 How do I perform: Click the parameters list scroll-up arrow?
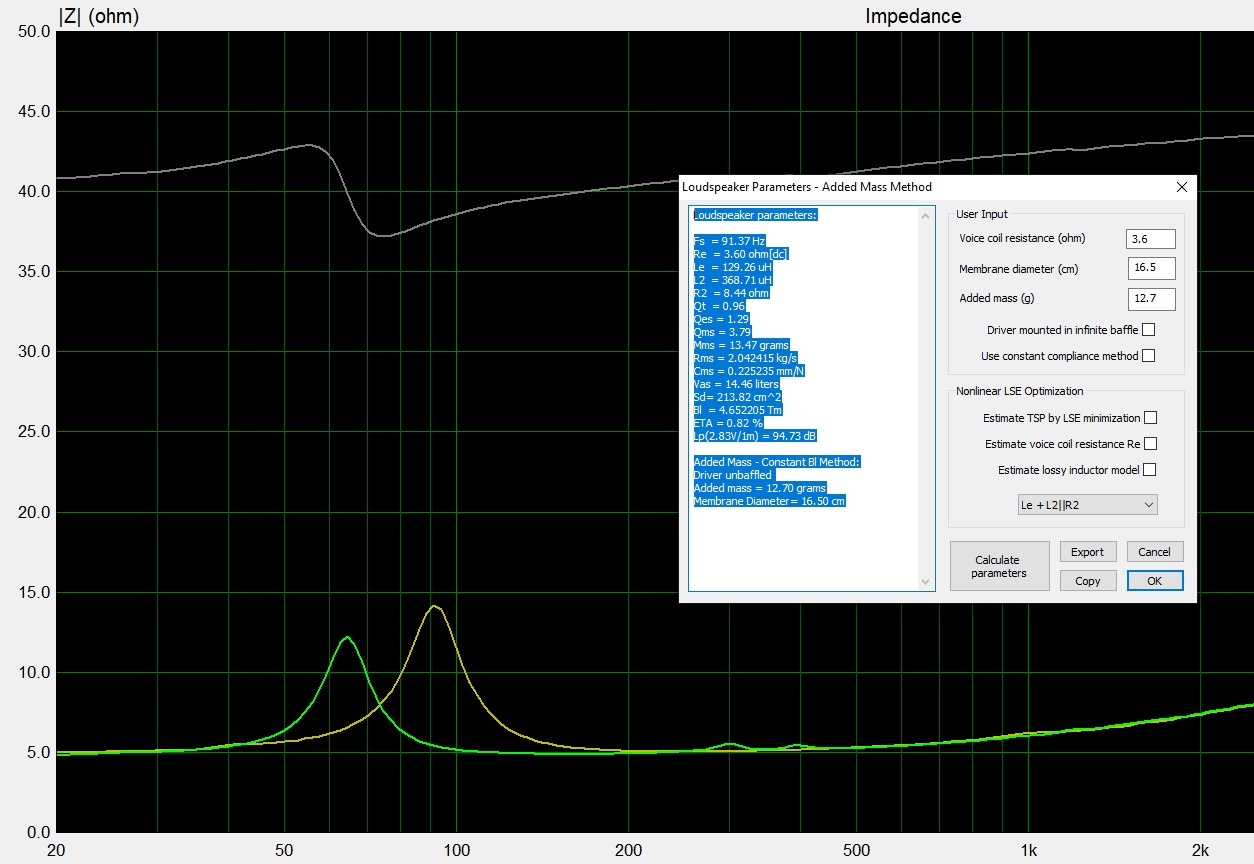(x=925, y=214)
